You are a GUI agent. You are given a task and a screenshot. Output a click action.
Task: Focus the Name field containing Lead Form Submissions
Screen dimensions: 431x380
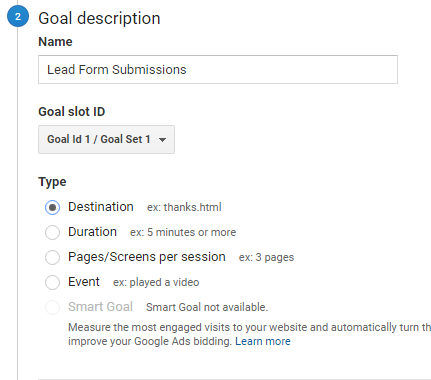tap(218, 70)
